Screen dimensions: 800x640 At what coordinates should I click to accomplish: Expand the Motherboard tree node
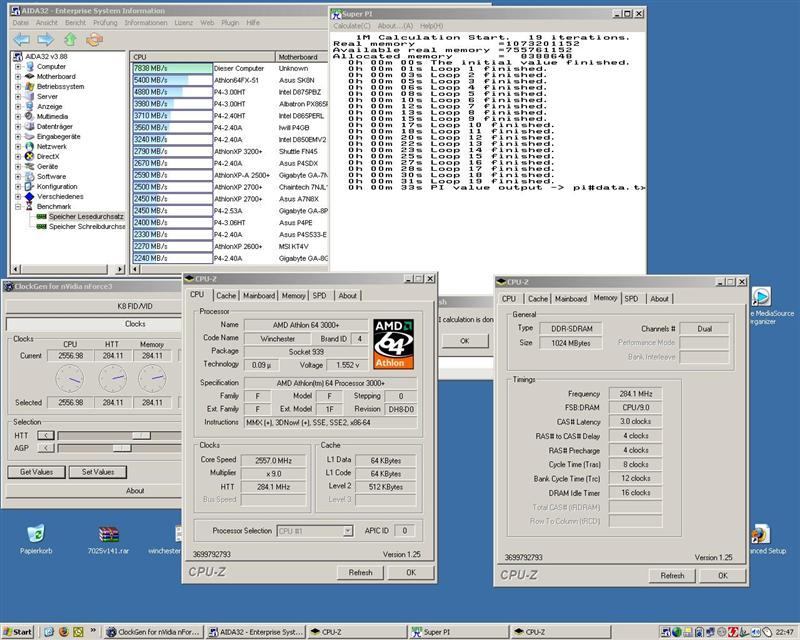click(18, 77)
